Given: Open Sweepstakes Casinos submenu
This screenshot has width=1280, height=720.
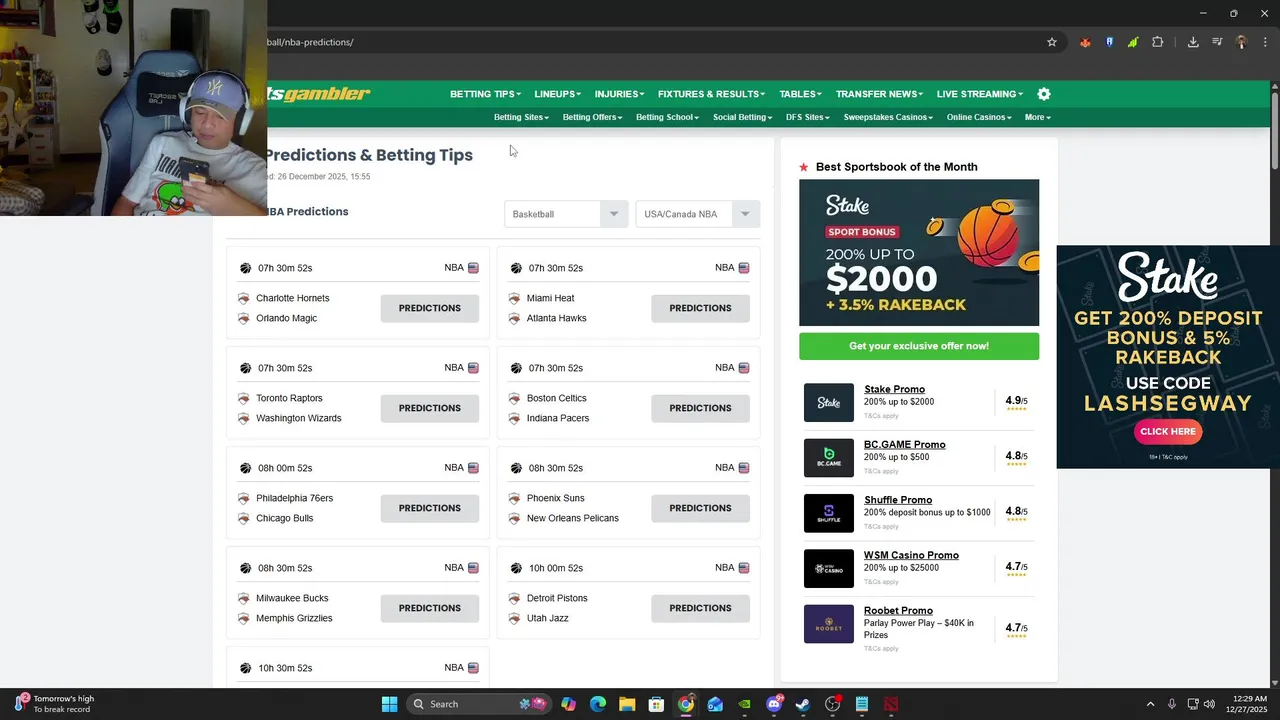Looking at the screenshot, I should click(888, 117).
